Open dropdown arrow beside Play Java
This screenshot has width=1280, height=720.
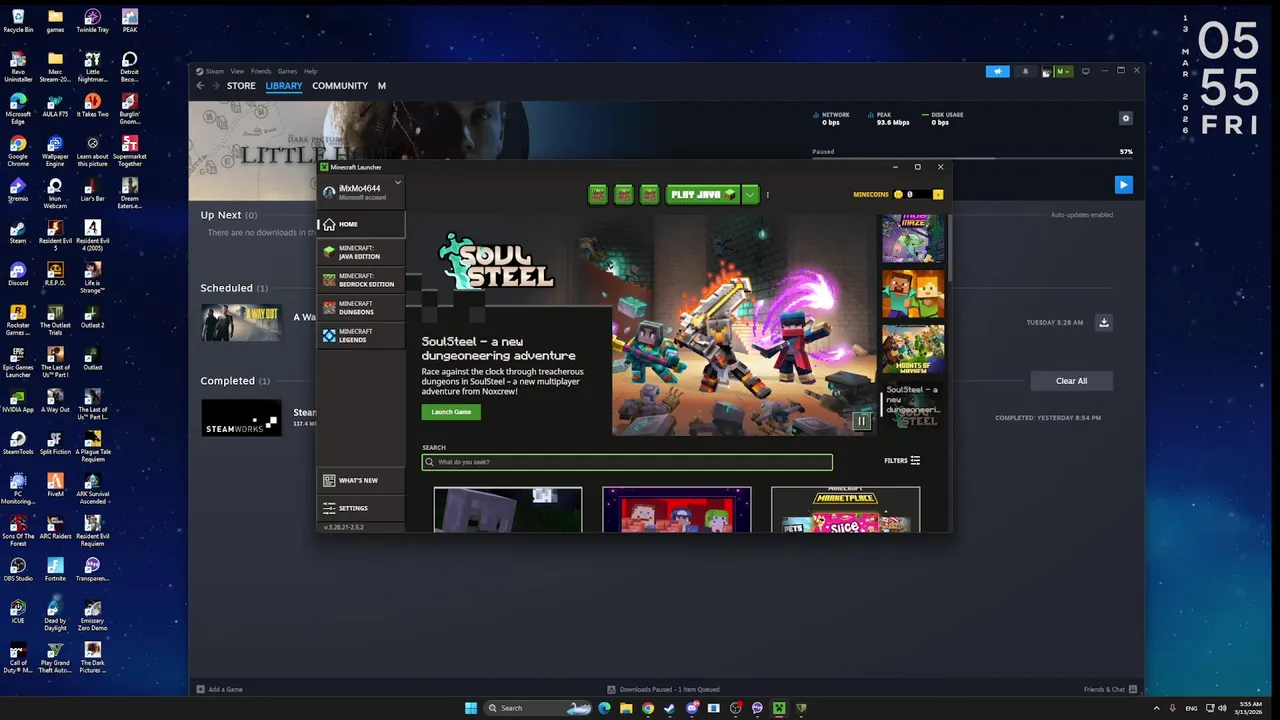tap(750, 195)
